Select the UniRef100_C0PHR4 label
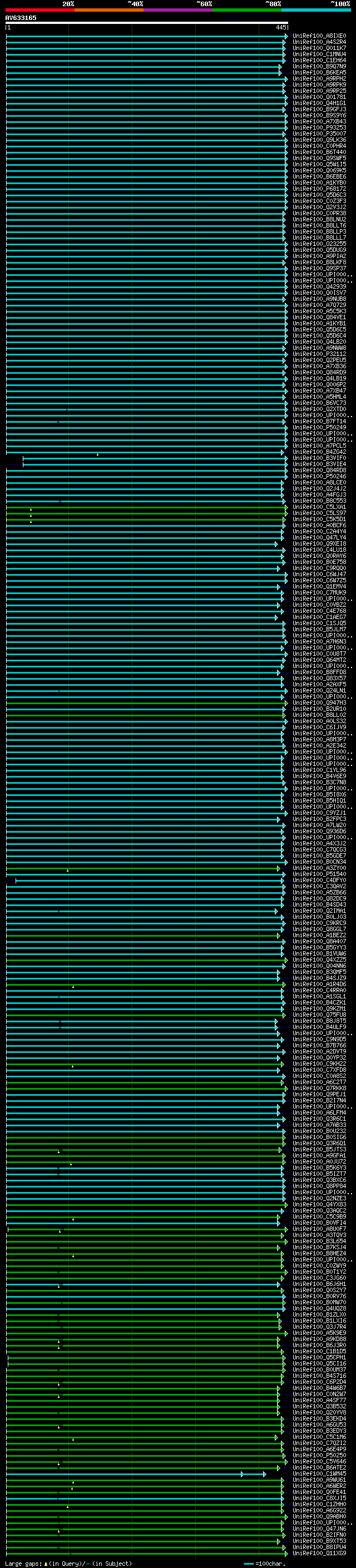This screenshot has height=1568, width=356. 319,146
